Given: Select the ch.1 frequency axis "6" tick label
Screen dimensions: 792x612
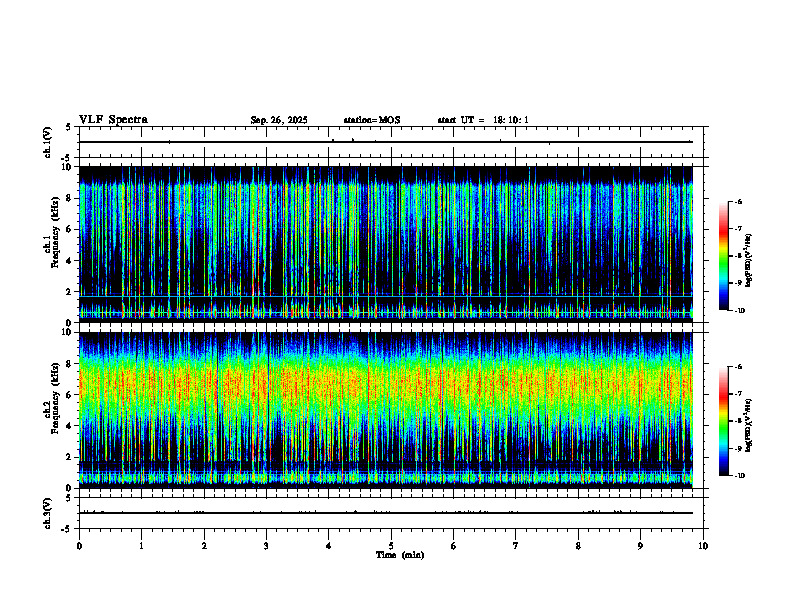Looking at the screenshot, I should (70, 229).
